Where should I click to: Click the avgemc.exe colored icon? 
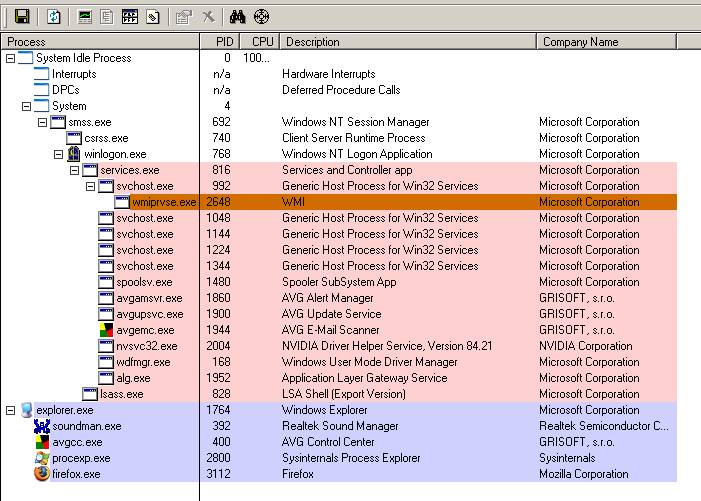click(x=106, y=330)
